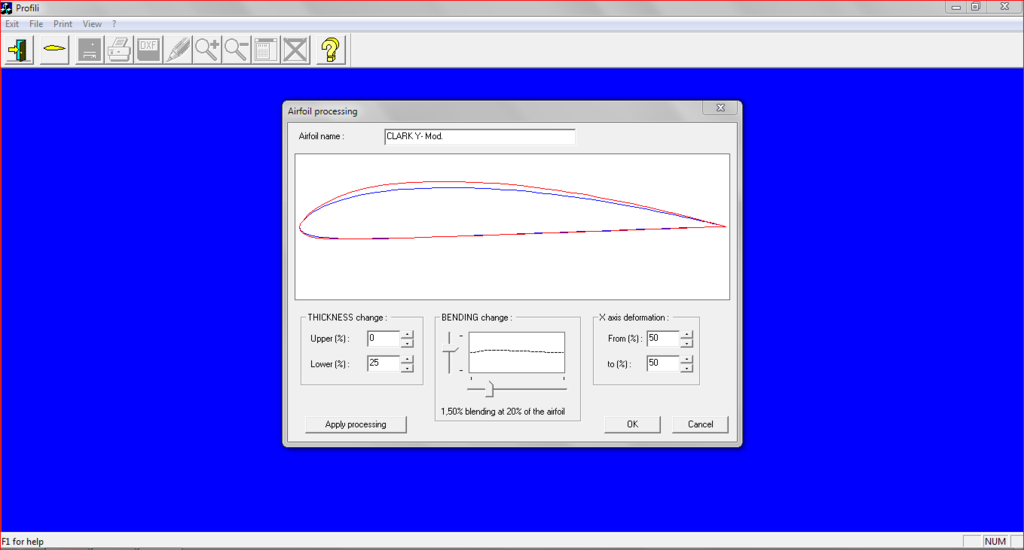Click the Cancel button in dialog

click(700, 424)
